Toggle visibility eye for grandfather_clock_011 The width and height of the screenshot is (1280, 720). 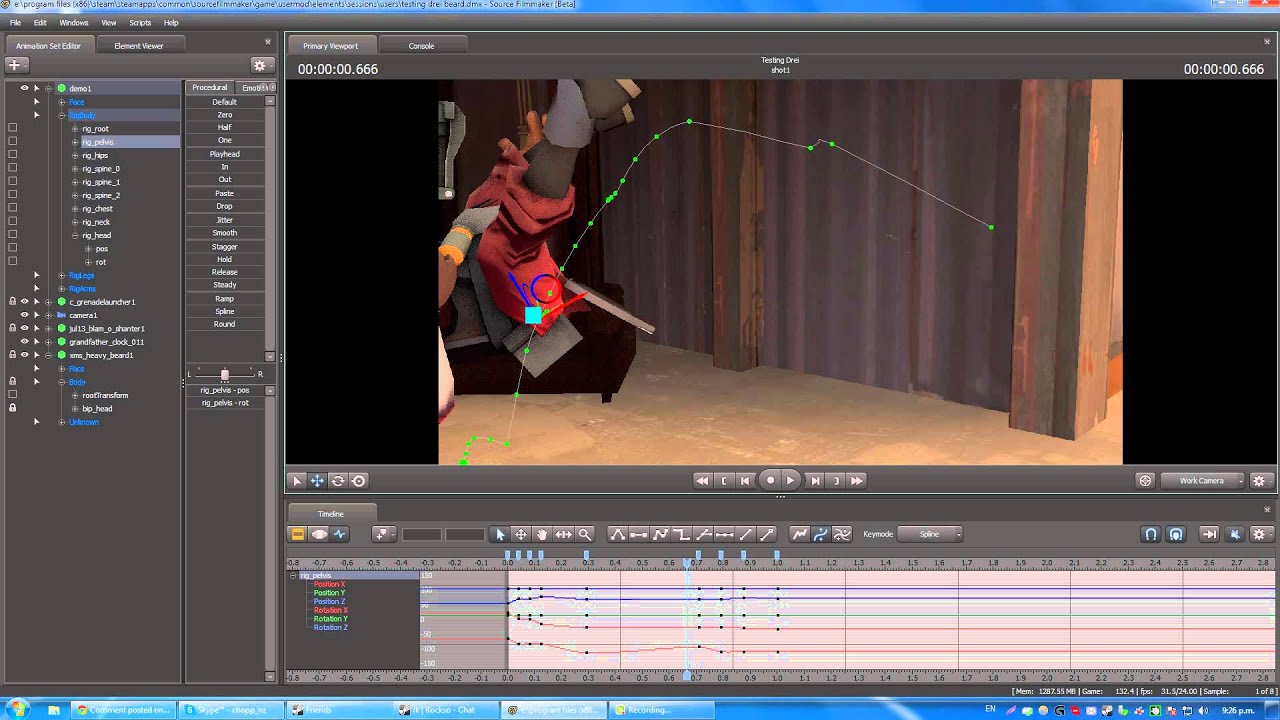point(24,342)
